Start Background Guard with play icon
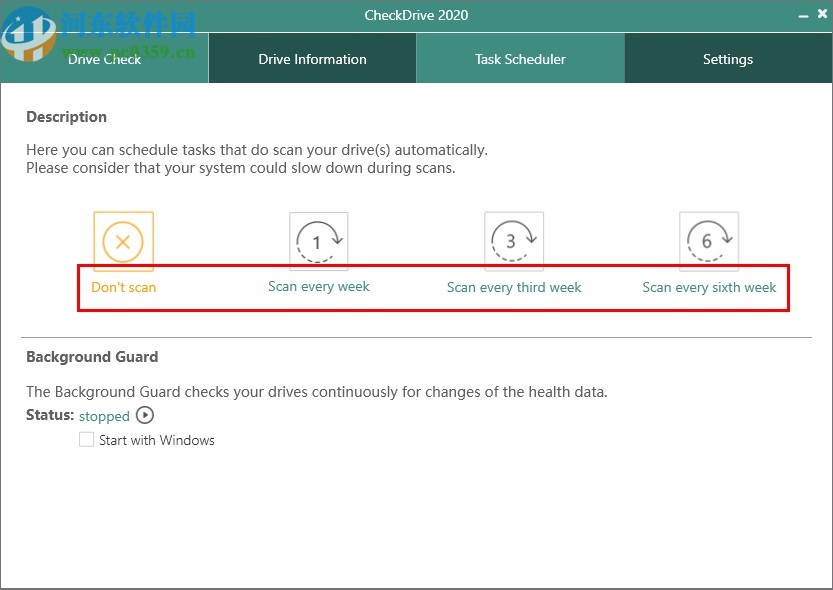Image resolution: width=833 pixels, height=590 pixels. tap(145, 415)
